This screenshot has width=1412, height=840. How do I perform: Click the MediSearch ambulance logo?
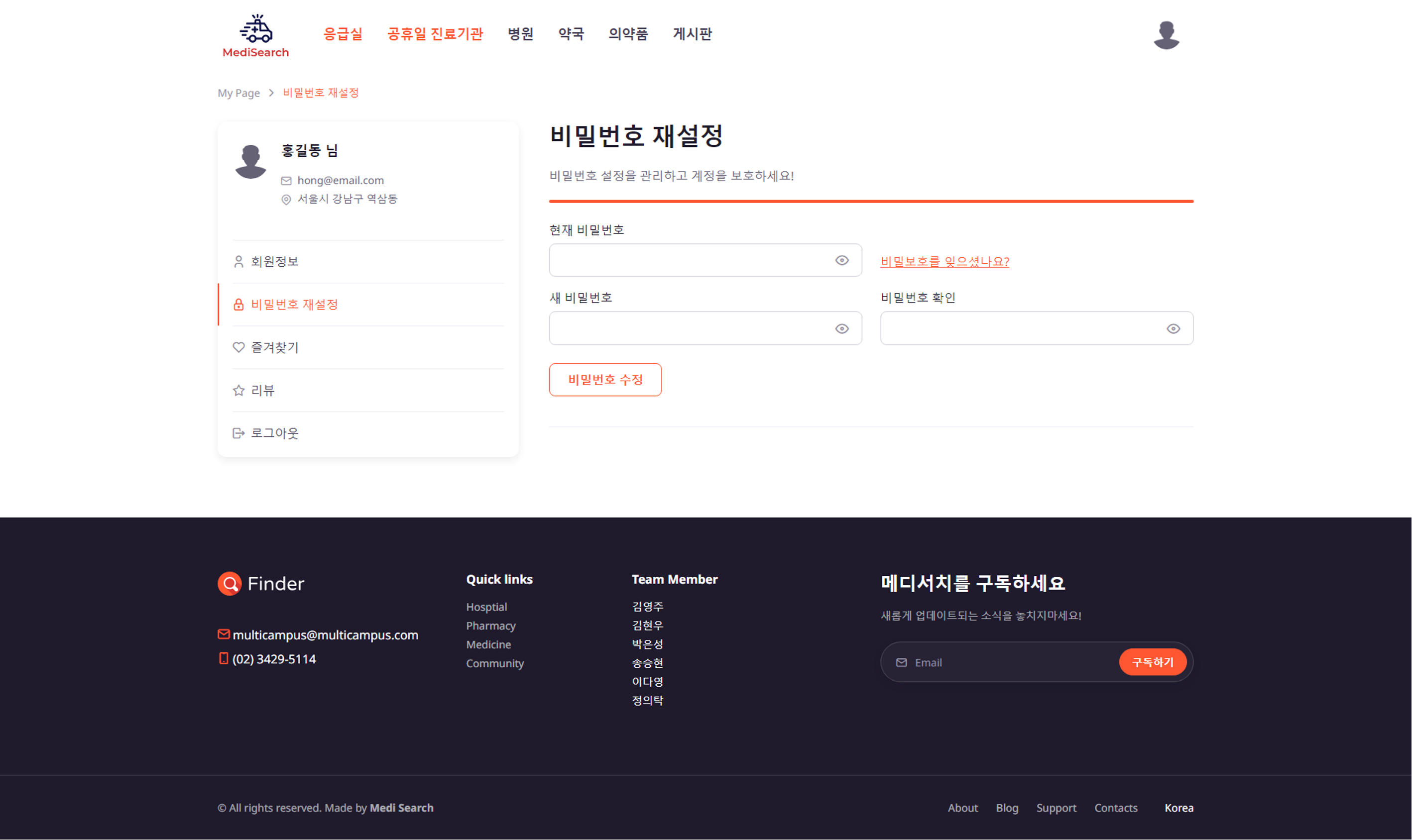click(x=255, y=36)
